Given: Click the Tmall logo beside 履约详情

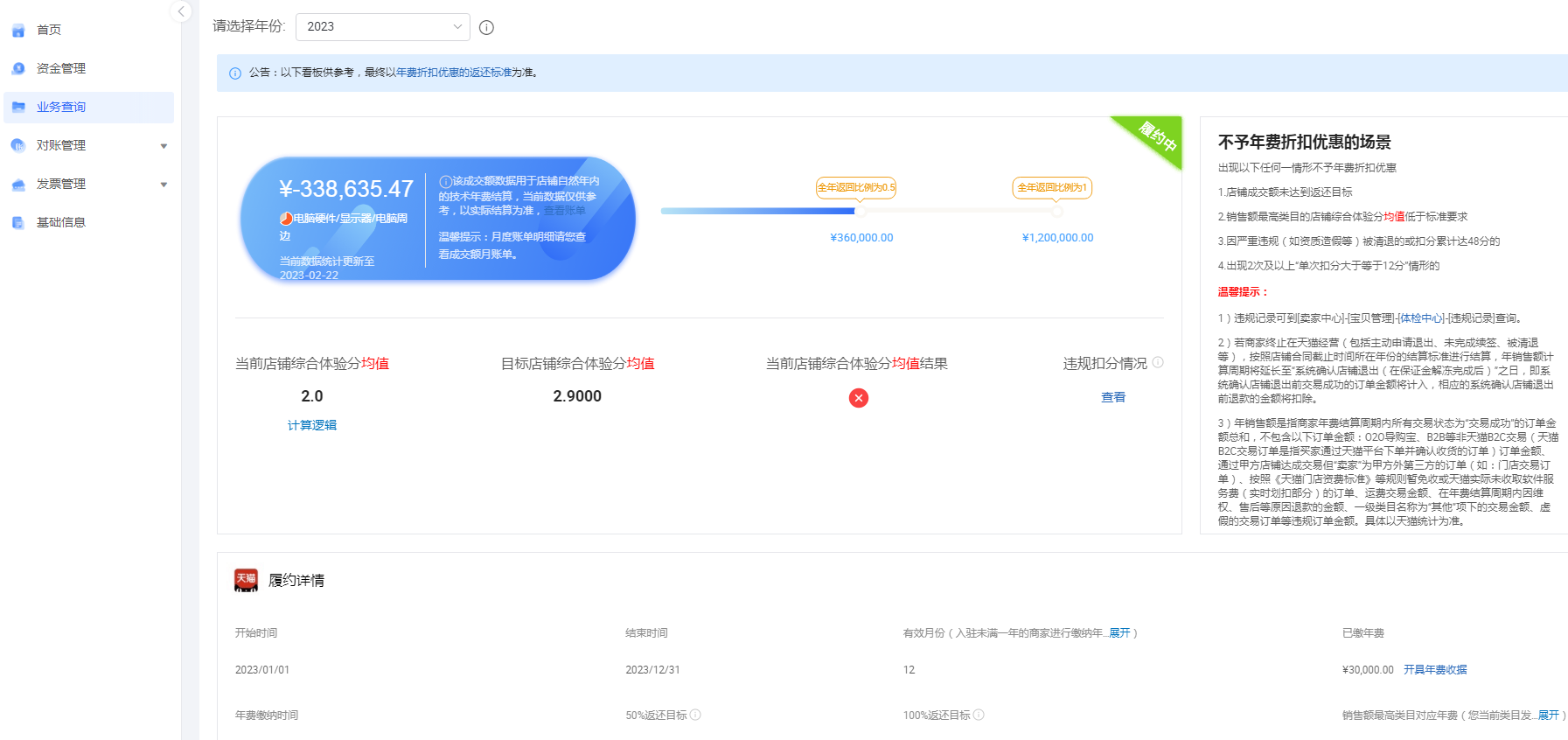Looking at the screenshot, I should coord(246,580).
